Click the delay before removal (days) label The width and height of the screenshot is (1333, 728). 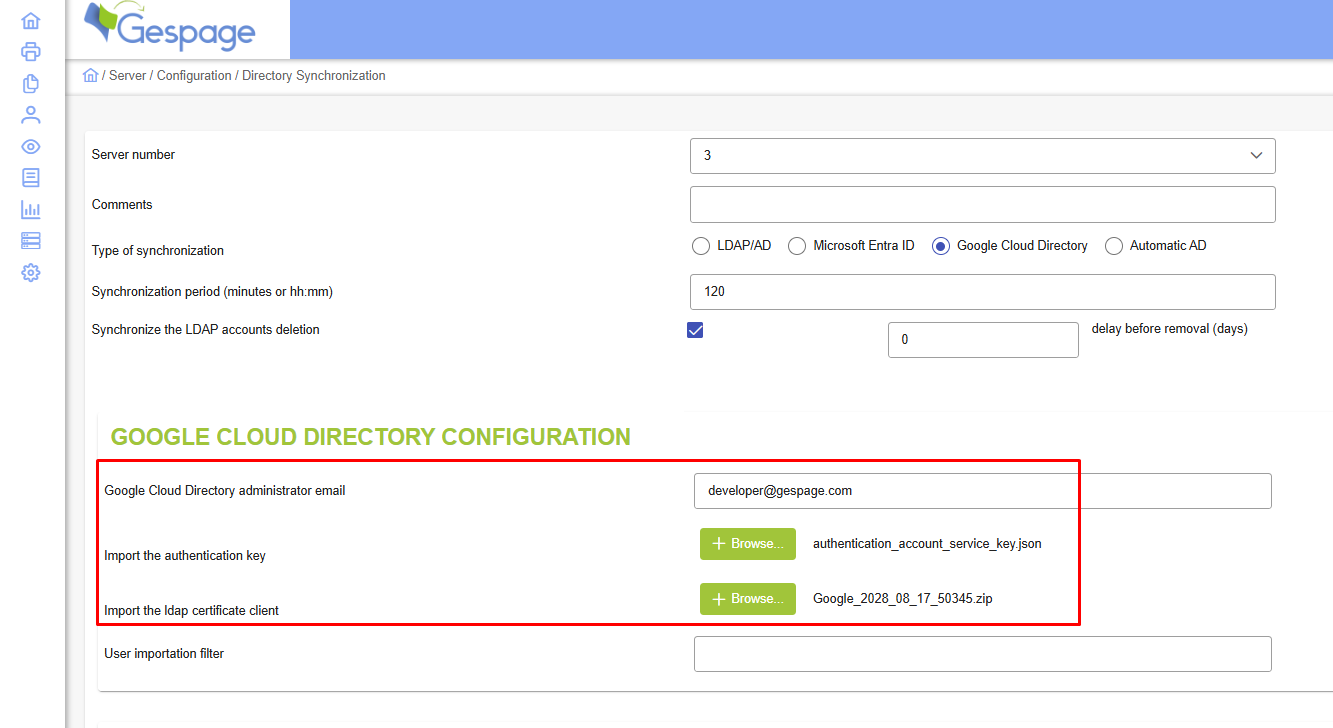[1170, 329]
